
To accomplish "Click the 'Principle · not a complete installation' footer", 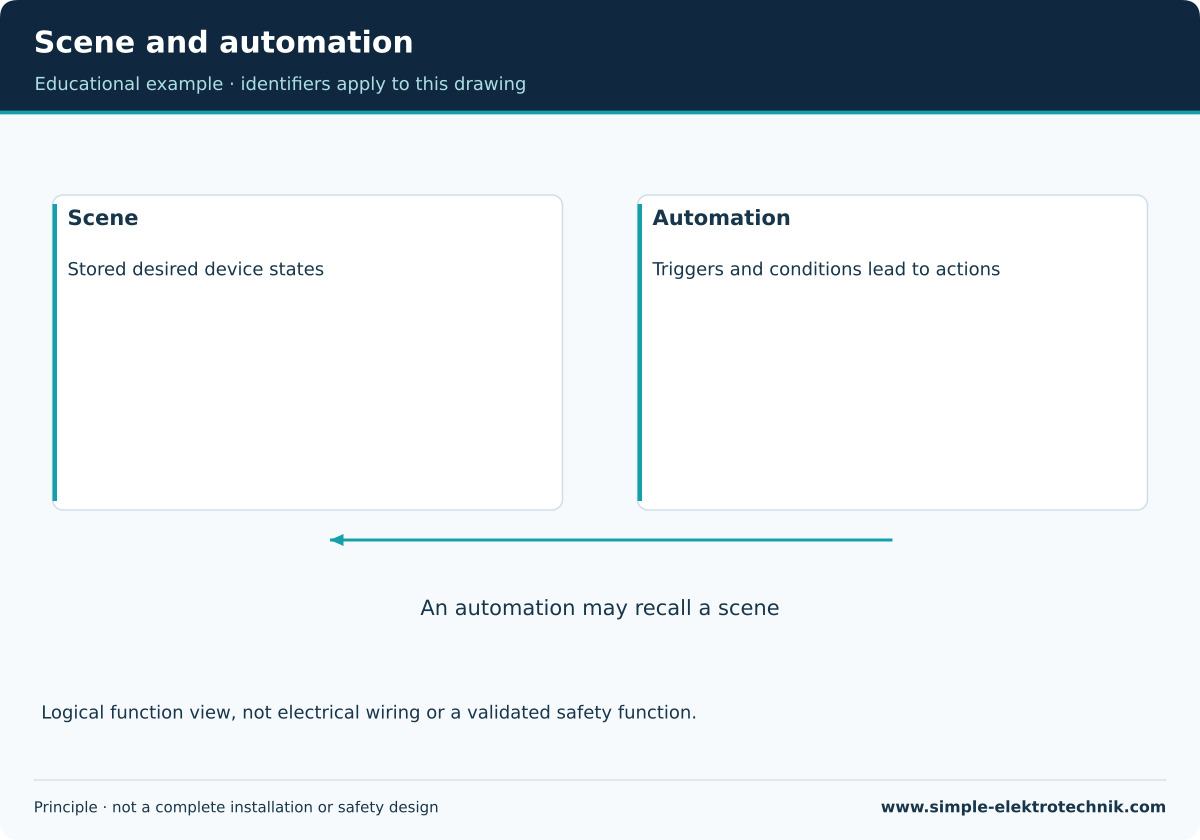I will (x=236, y=807).
